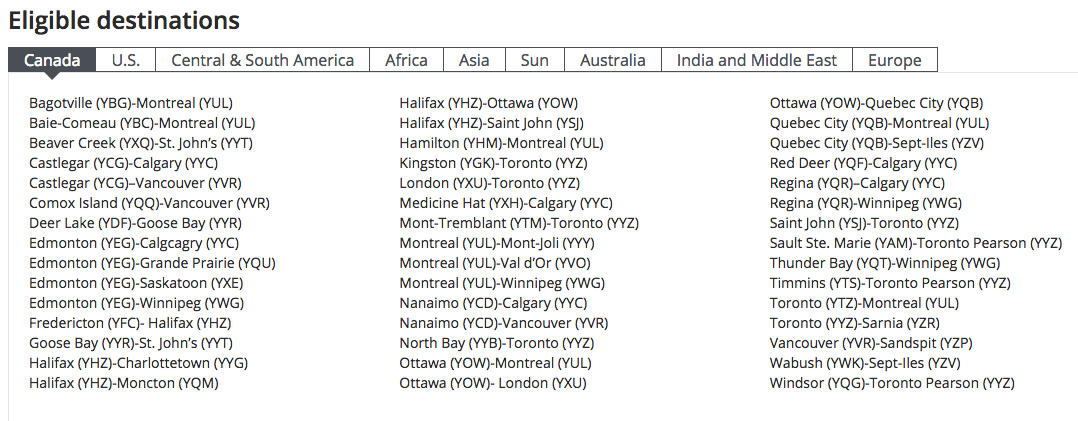1078x421 pixels.
Task: Switch to the Africa tab
Action: tap(406, 60)
